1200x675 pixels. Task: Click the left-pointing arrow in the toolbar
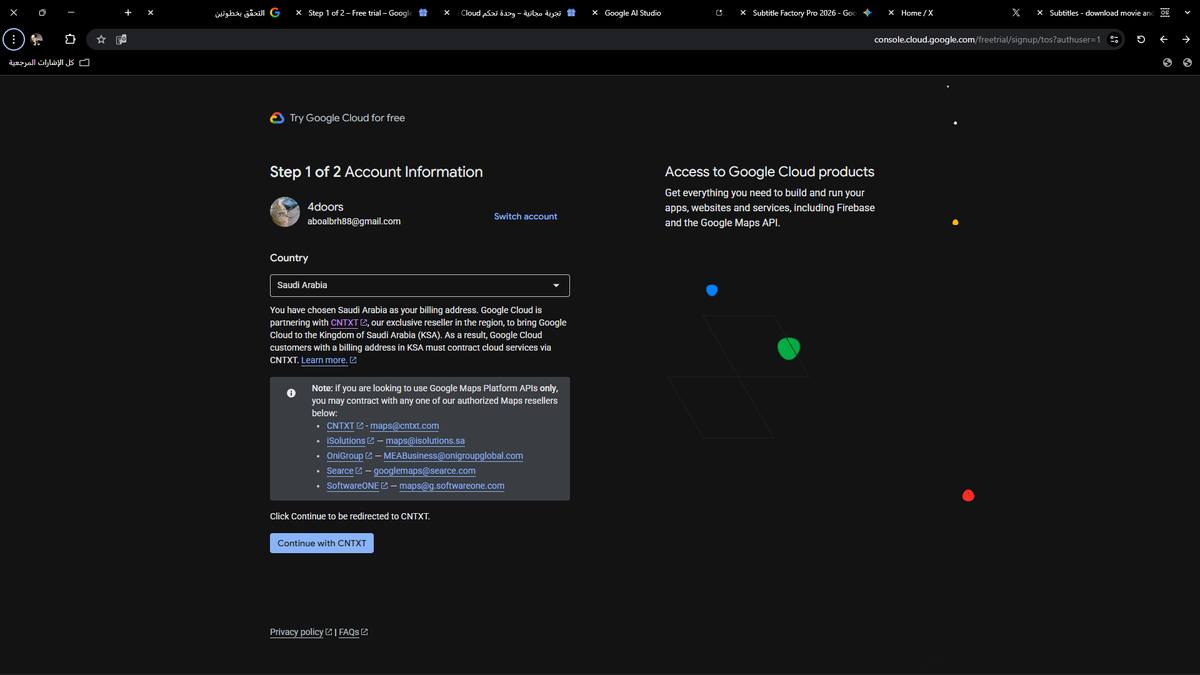(x=1164, y=39)
